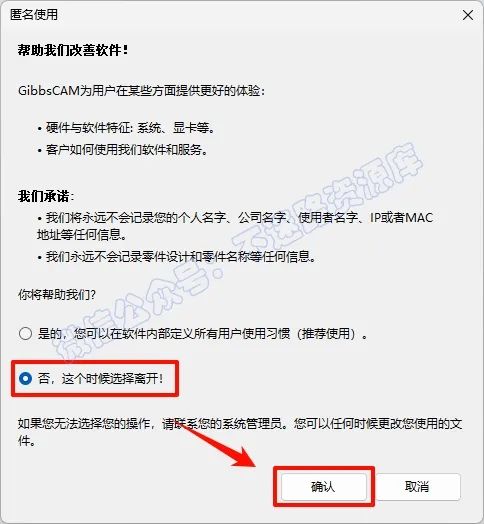Image resolution: width=484 pixels, height=524 pixels.
Task: Select the "是的" radio button circle
Action: [x=25, y=334]
